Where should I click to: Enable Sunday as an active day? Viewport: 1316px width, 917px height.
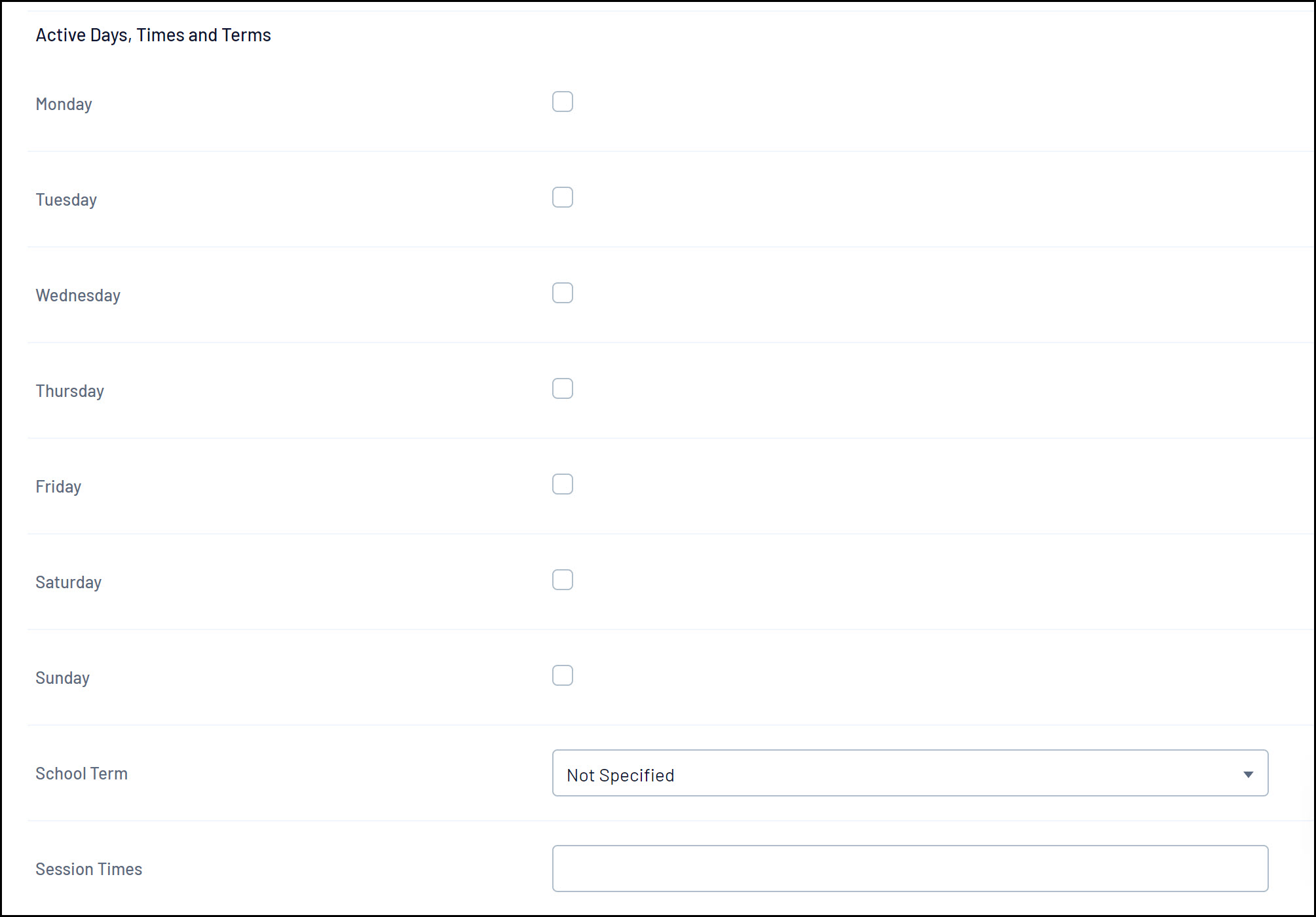(x=562, y=675)
